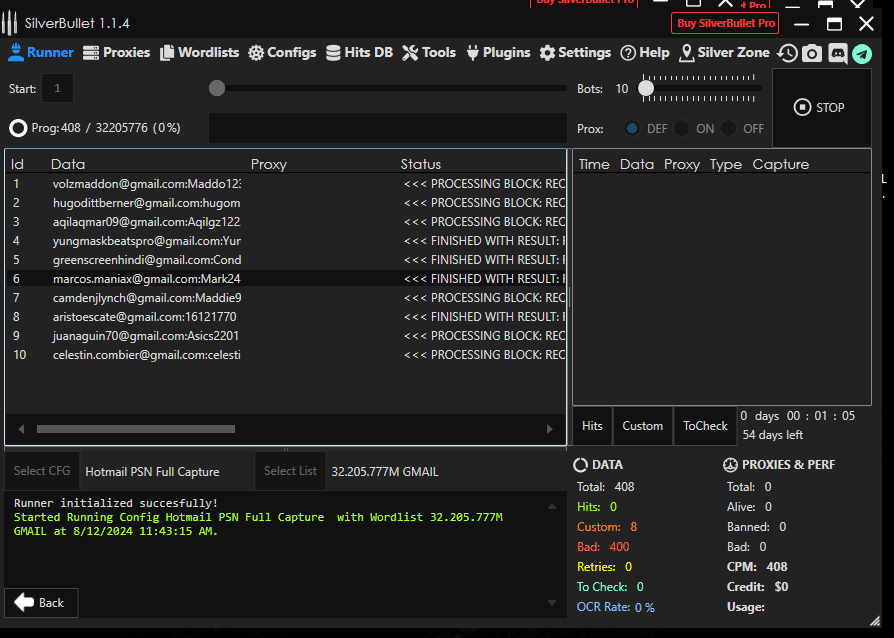
Task: Open the Discord icon link
Action: coord(838,53)
